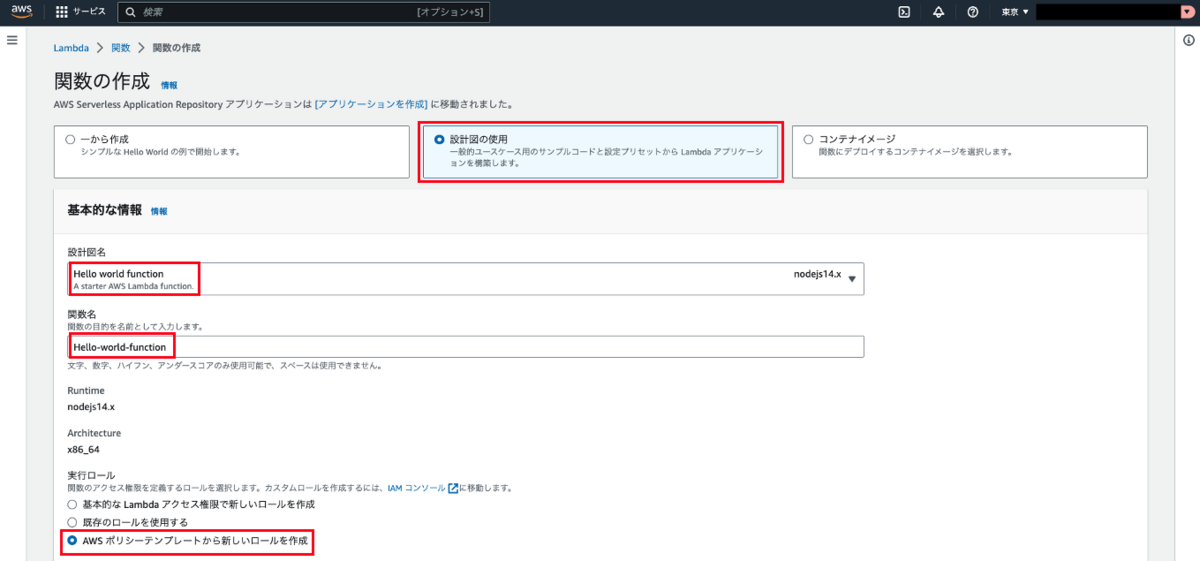Click the 関数名 input field

click(x=465, y=347)
